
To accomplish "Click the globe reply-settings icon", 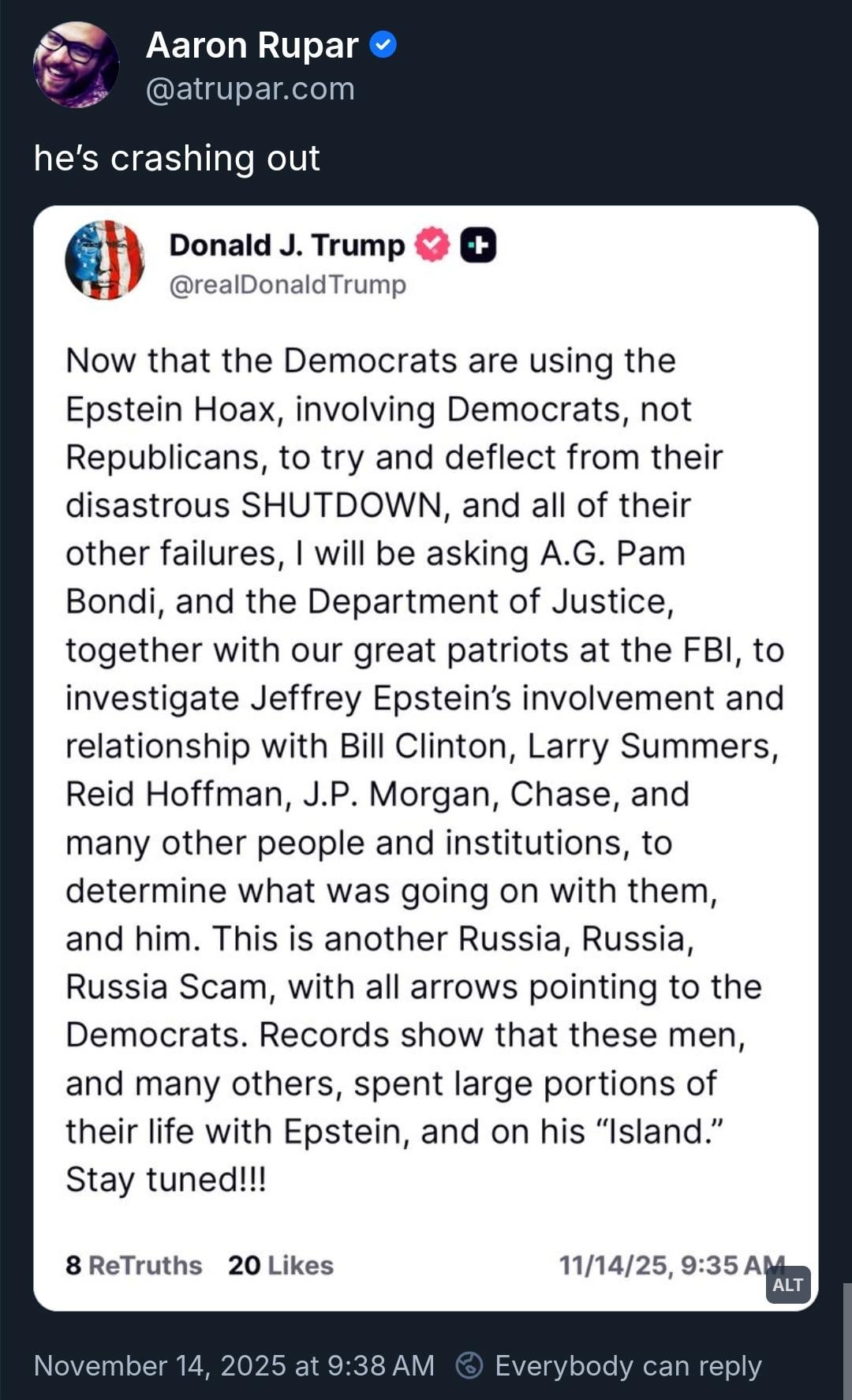I will pos(469,1365).
